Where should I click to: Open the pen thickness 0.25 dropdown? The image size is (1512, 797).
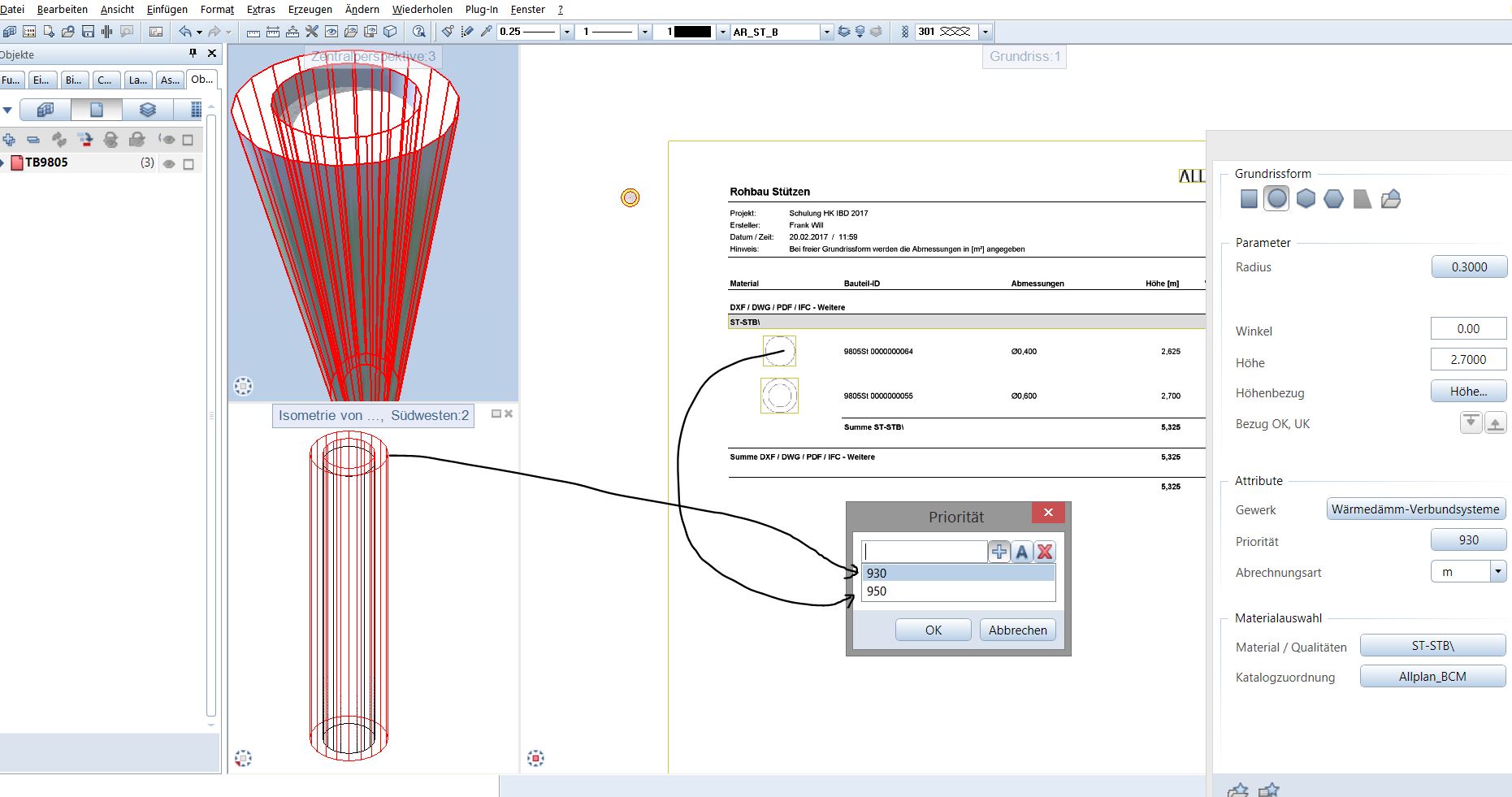pos(567,32)
